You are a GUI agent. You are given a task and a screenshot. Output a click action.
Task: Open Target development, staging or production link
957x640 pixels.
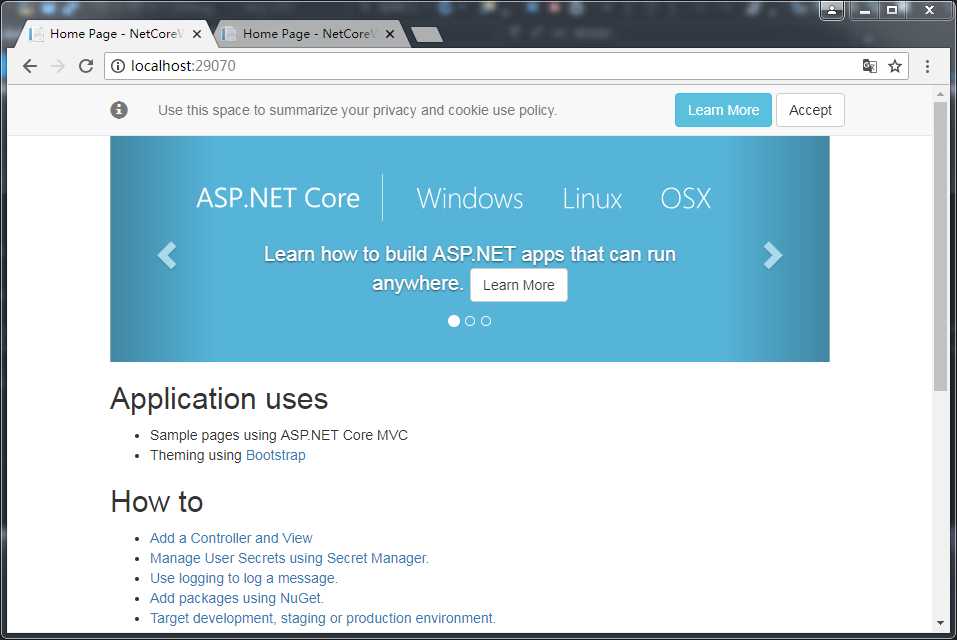point(322,618)
